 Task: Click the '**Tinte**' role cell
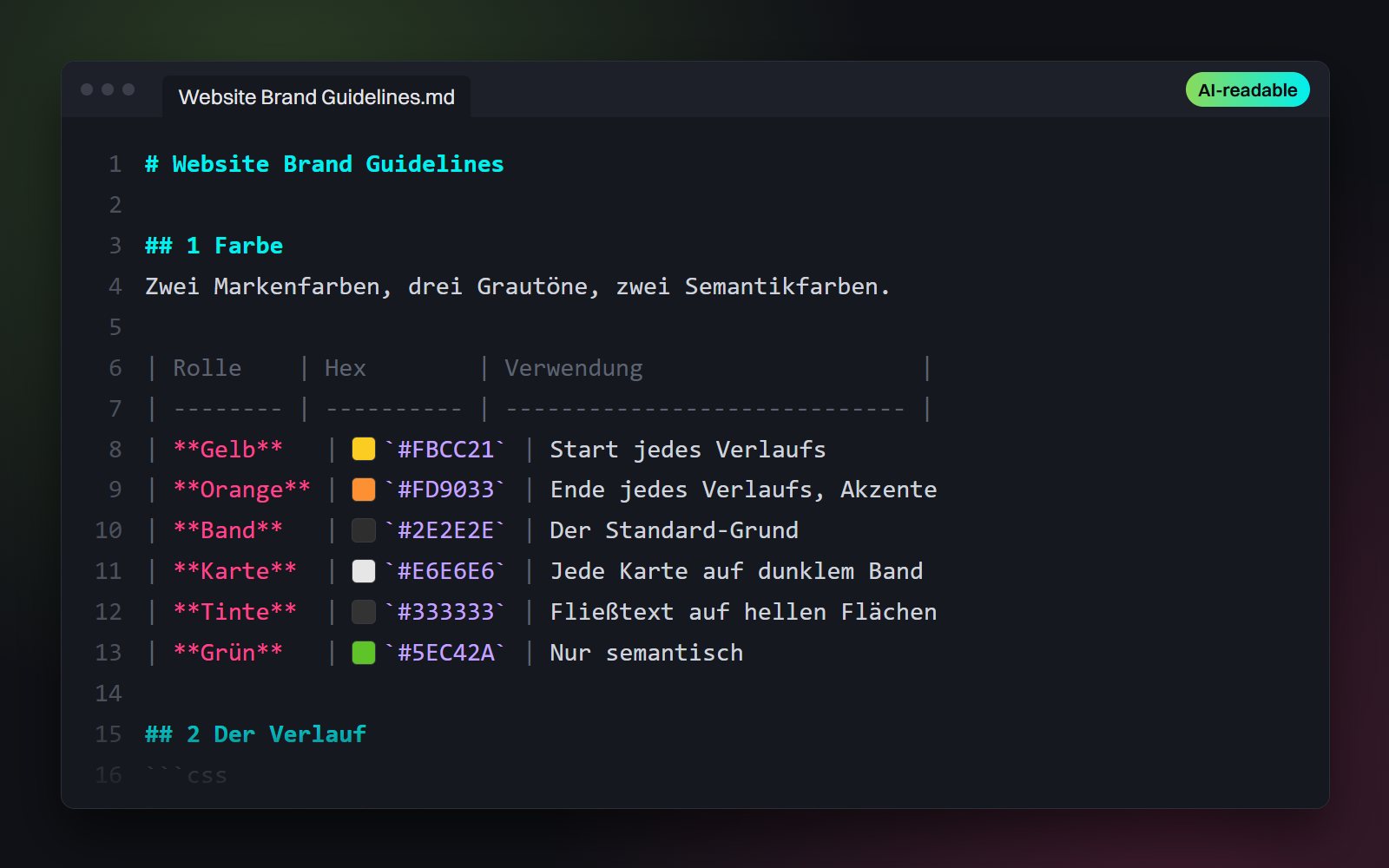234,612
